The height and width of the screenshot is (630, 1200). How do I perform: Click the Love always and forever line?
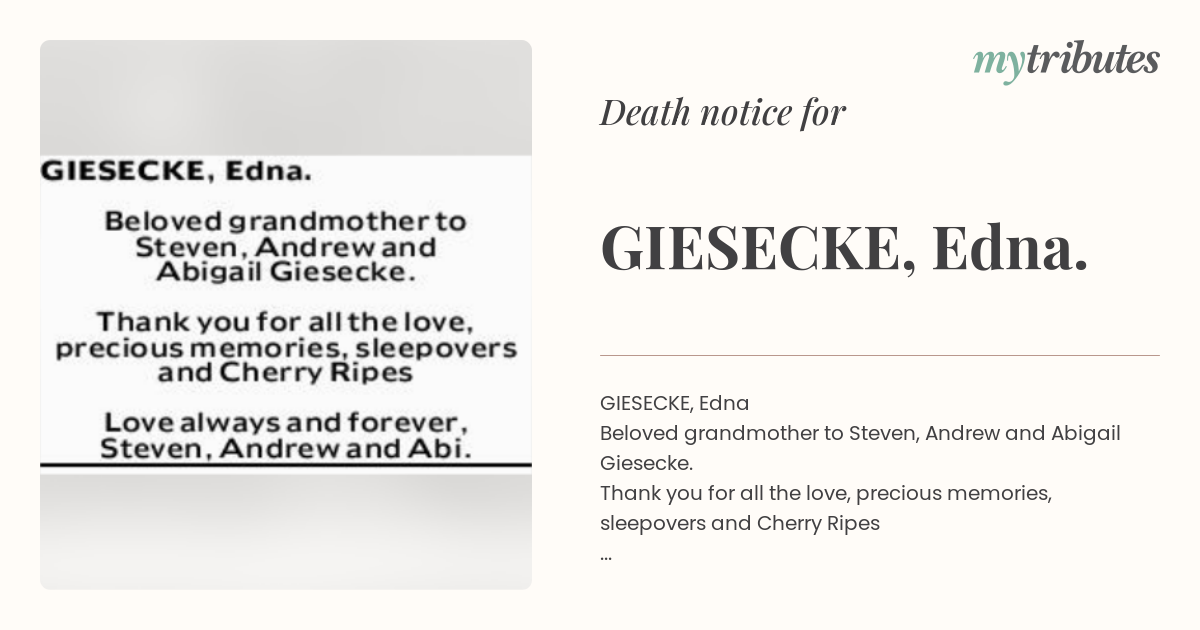point(285,422)
